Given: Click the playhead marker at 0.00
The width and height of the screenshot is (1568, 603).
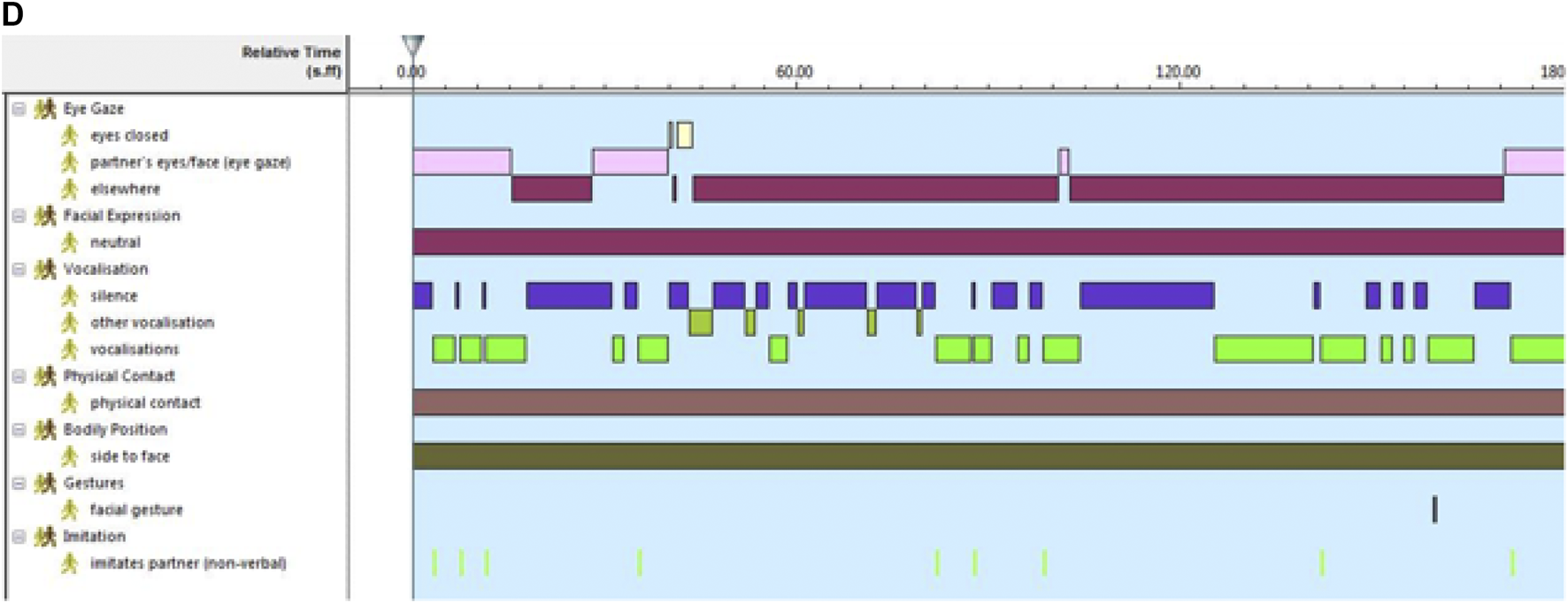Looking at the screenshot, I should tap(412, 44).
